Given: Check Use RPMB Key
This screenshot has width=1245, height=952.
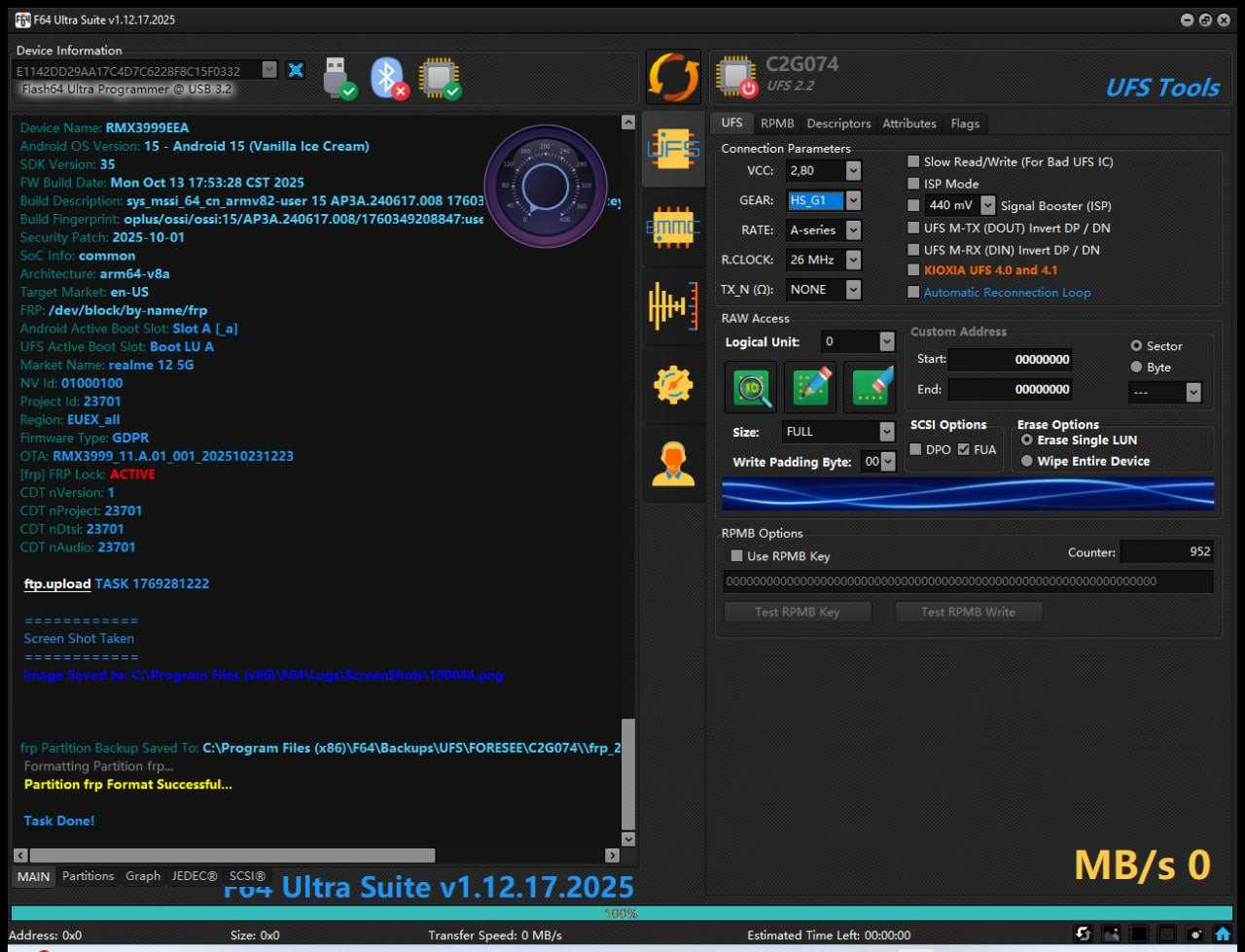Looking at the screenshot, I should coord(736,556).
